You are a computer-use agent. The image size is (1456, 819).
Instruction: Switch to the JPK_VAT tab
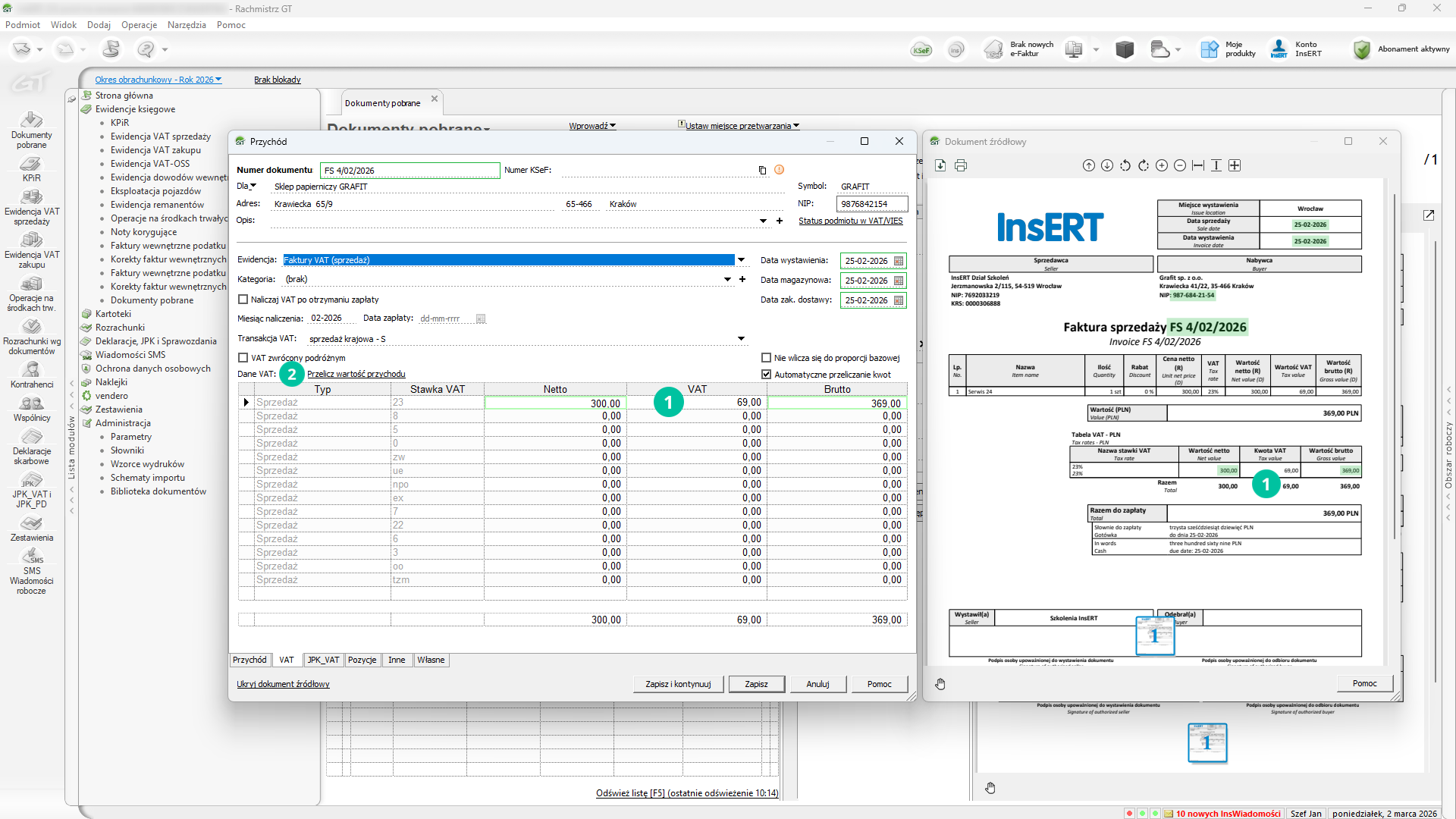[323, 660]
